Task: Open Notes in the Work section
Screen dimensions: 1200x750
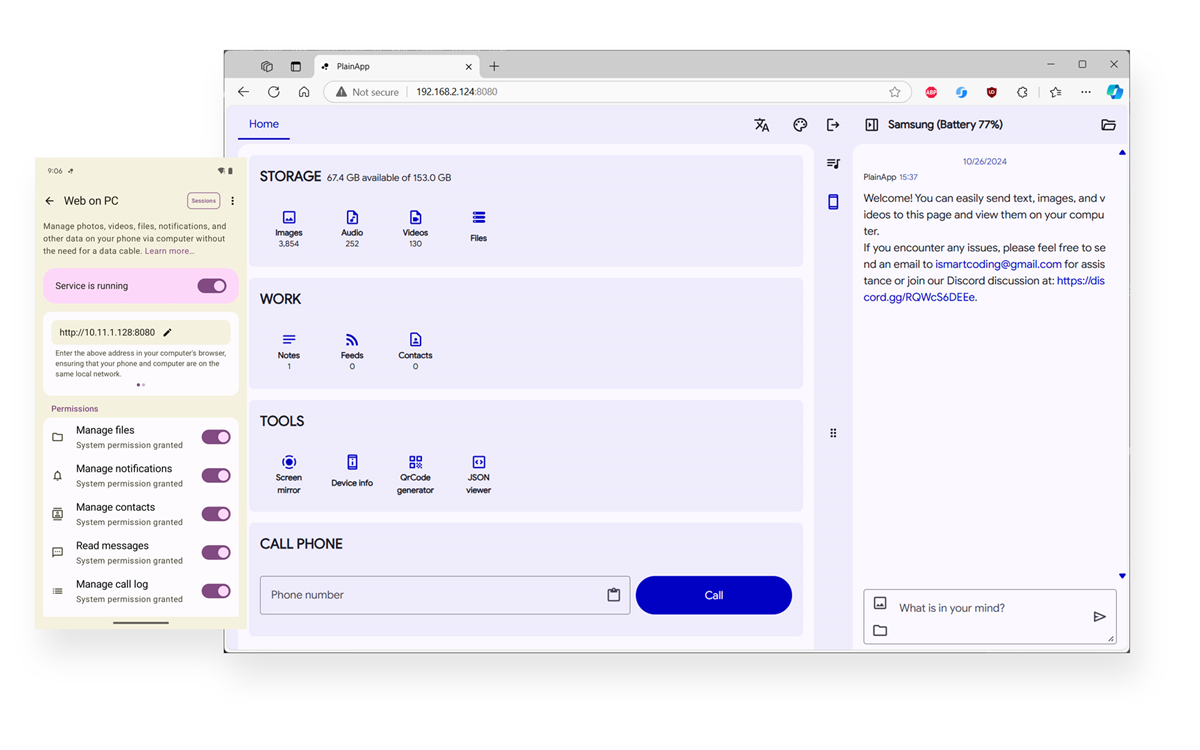Action: pyautogui.click(x=289, y=351)
